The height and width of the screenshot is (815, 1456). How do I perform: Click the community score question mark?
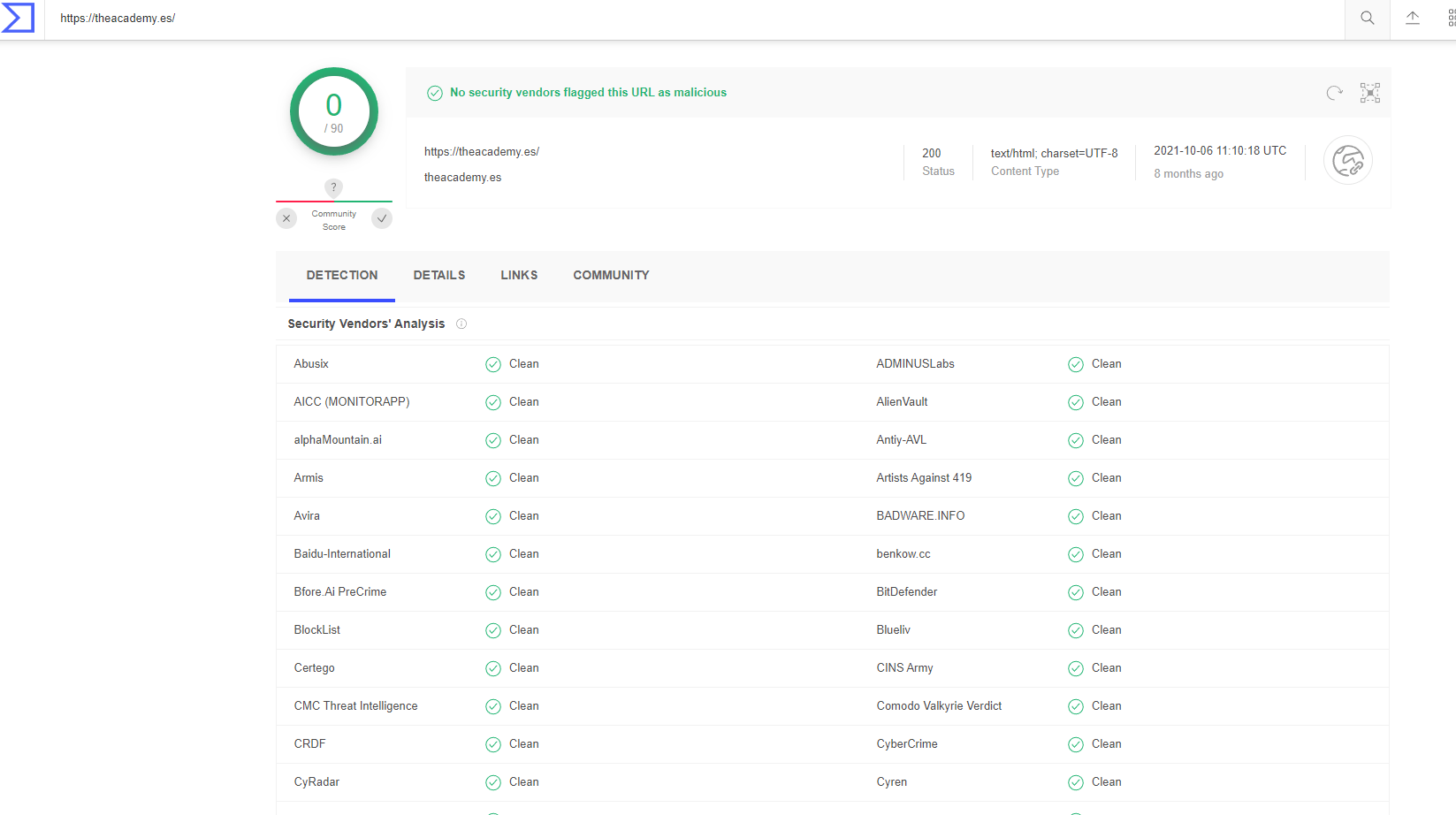tap(333, 187)
